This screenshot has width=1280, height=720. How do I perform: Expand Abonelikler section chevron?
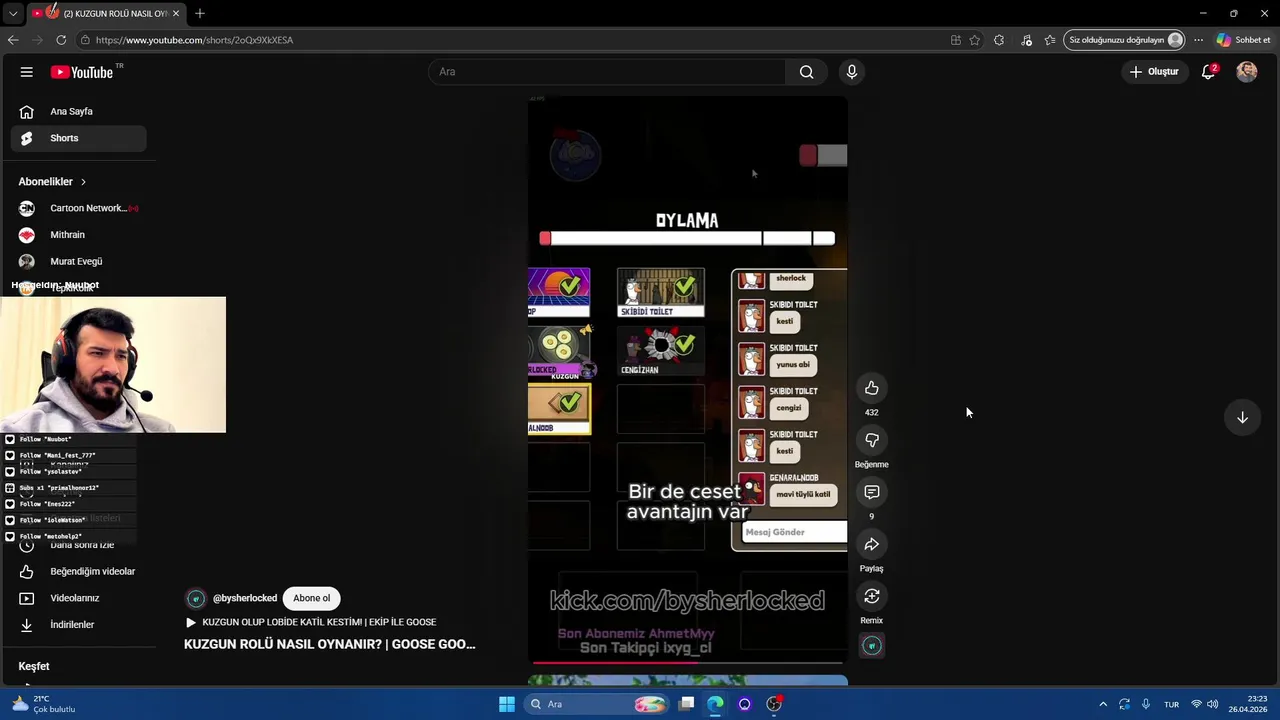(x=83, y=182)
